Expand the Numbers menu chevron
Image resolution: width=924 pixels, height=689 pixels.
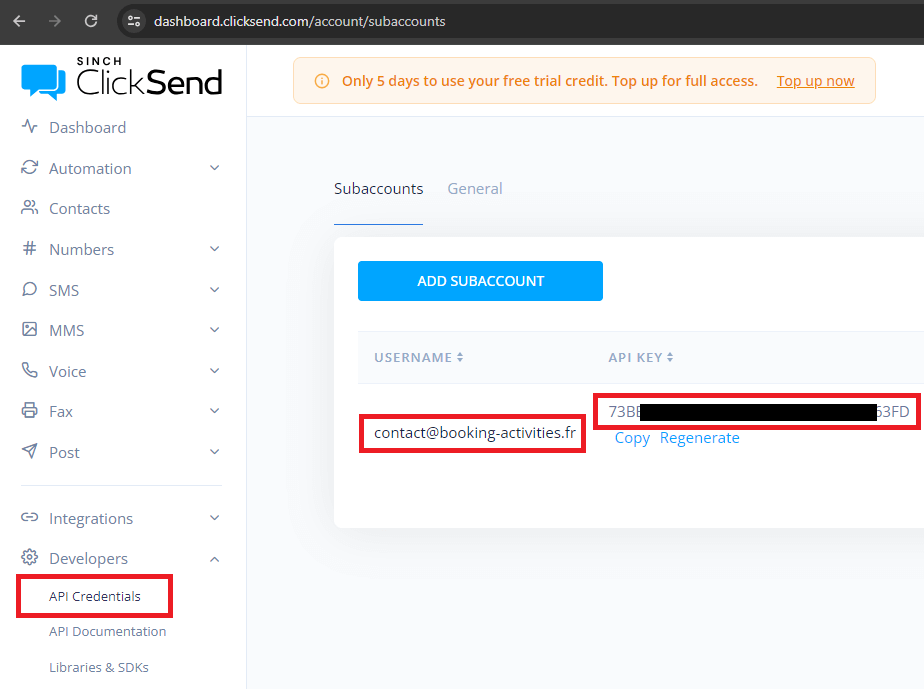click(x=214, y=249)
